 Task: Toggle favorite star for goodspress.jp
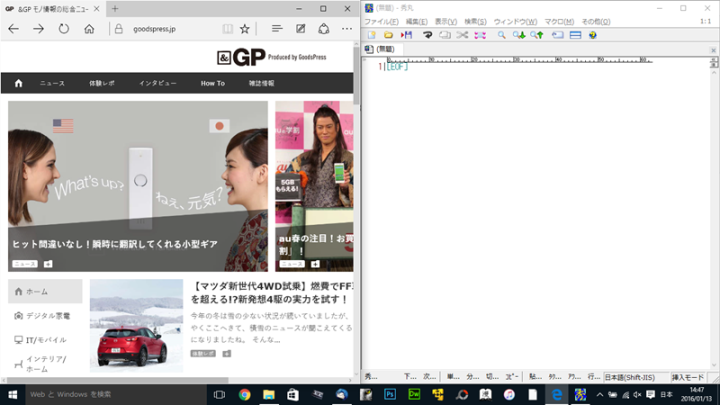click(245, 29)
